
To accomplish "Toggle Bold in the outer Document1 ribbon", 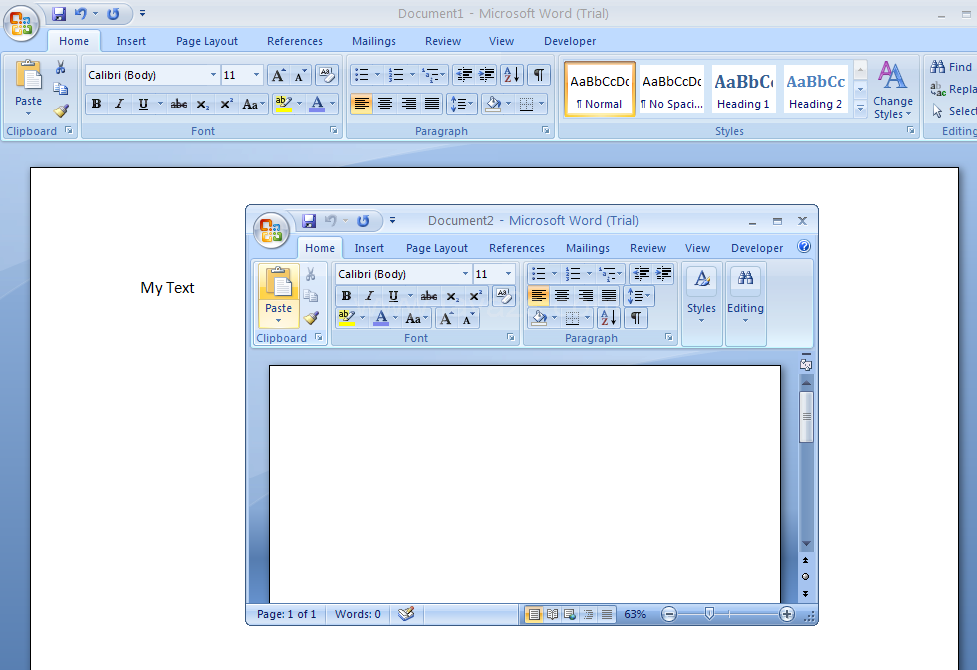I will [97, 103].
